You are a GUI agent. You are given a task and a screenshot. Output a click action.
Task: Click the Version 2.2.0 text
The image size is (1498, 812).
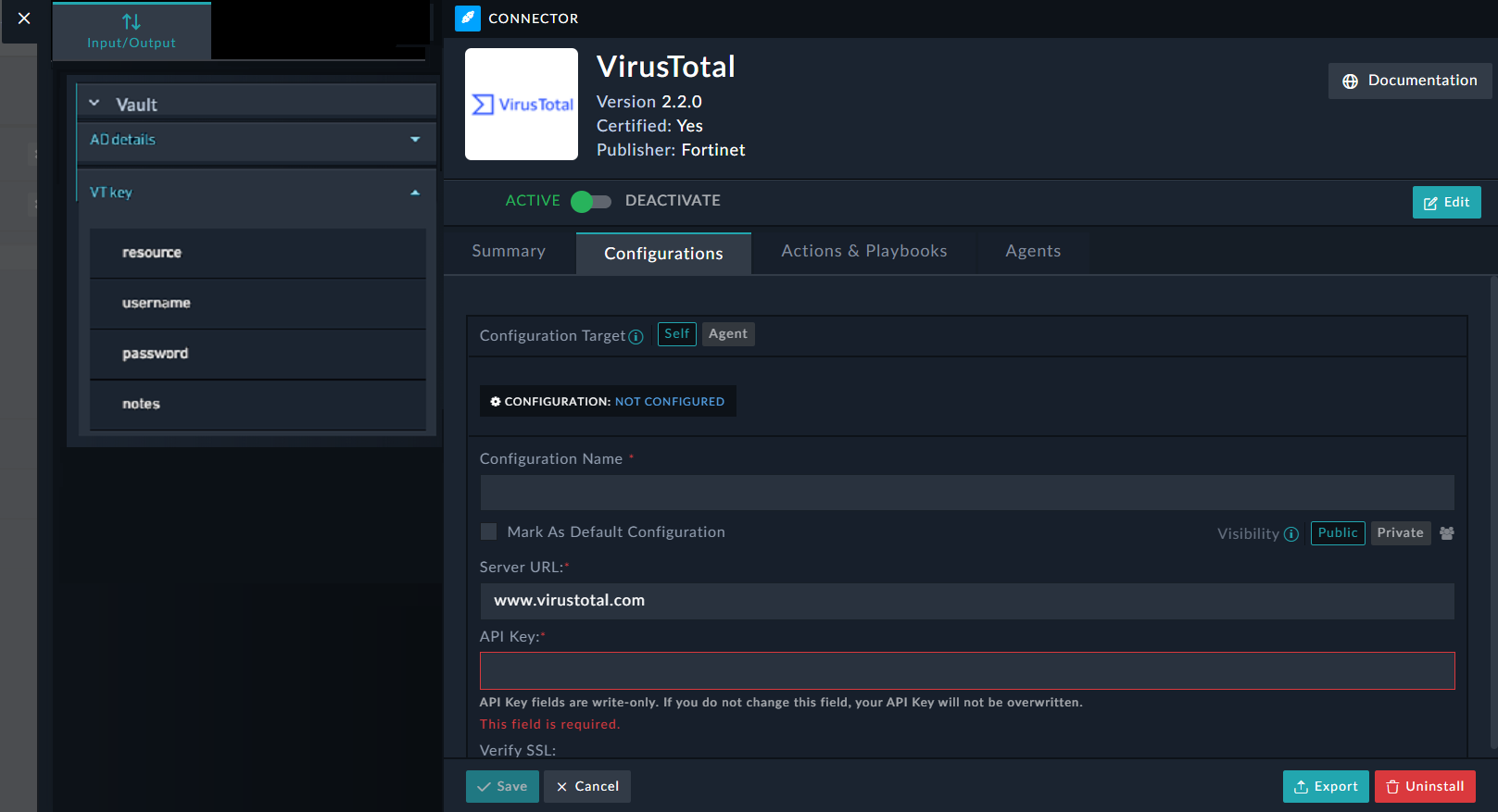(x=648, y=102)
